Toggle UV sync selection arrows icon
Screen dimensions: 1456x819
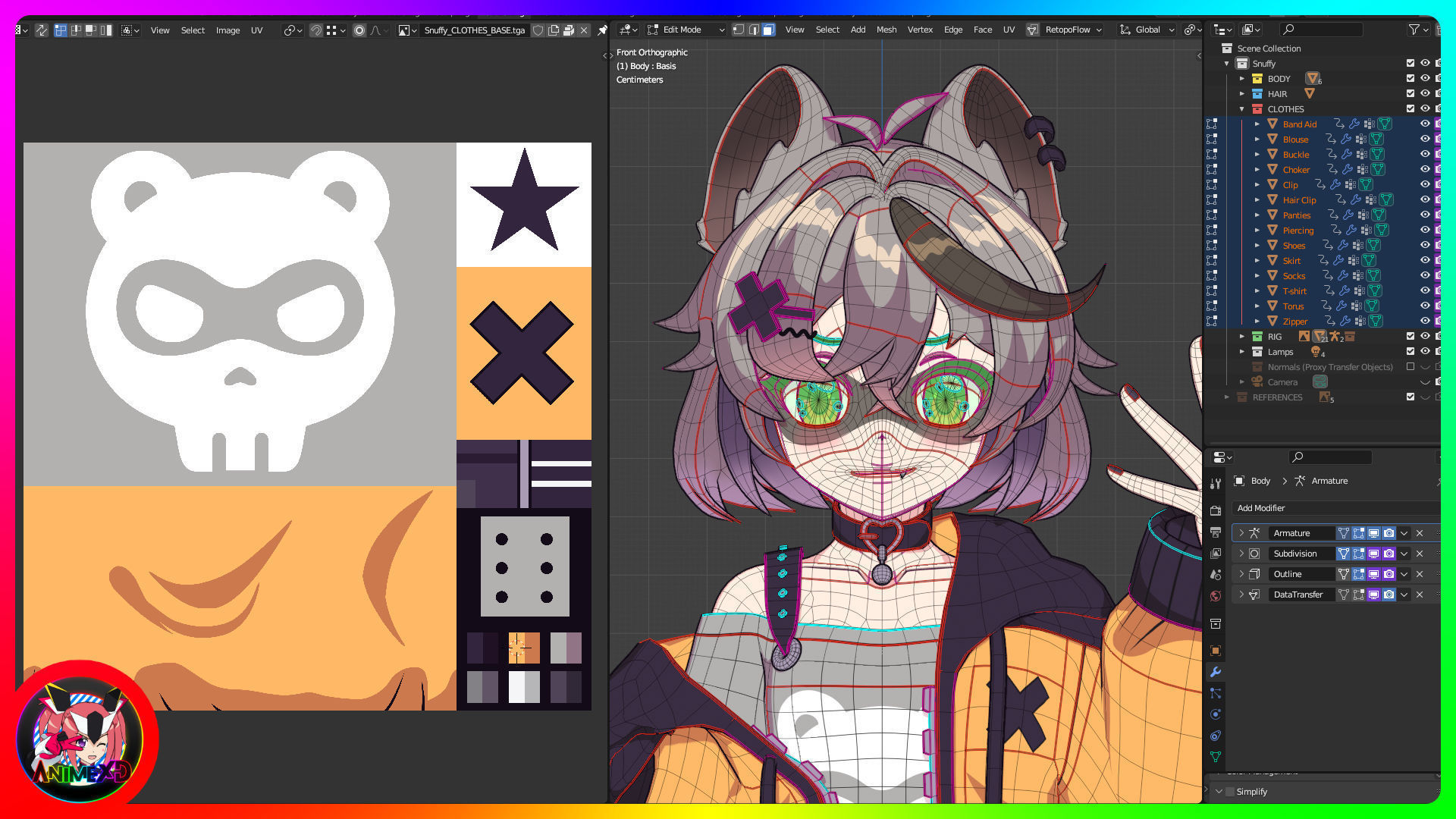point(42,30)
